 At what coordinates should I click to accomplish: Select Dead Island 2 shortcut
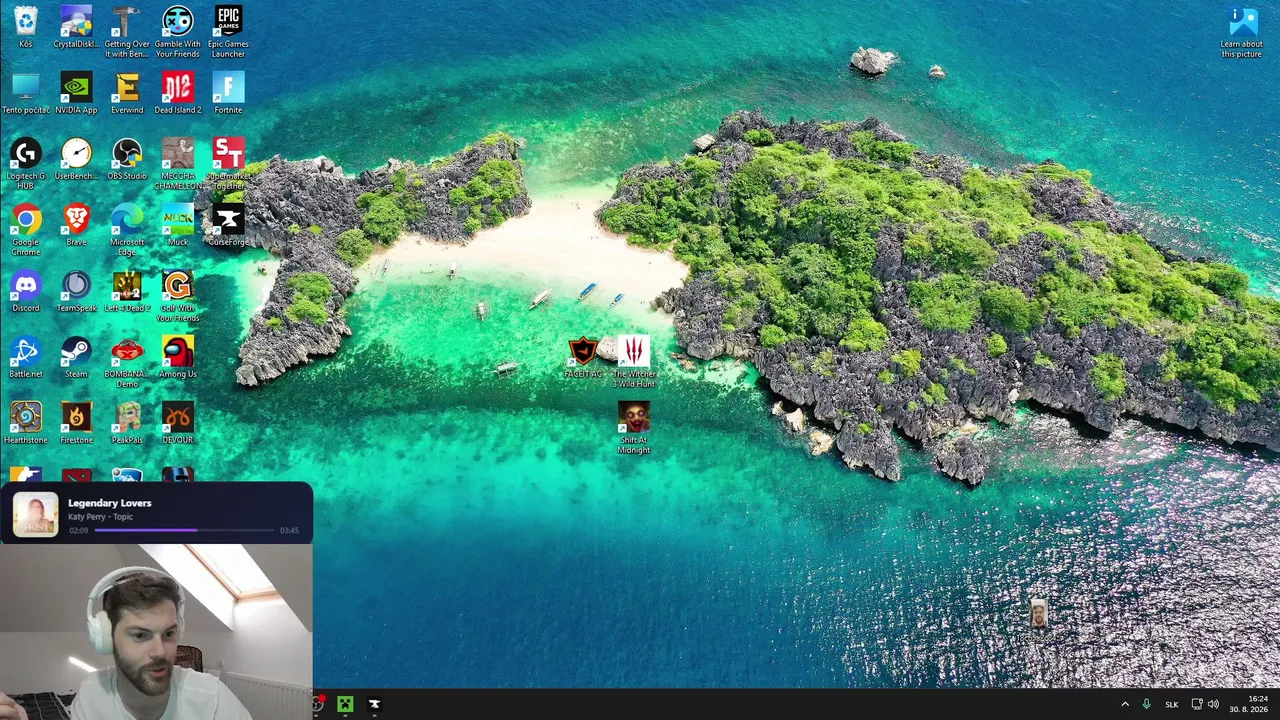[178, 93]
